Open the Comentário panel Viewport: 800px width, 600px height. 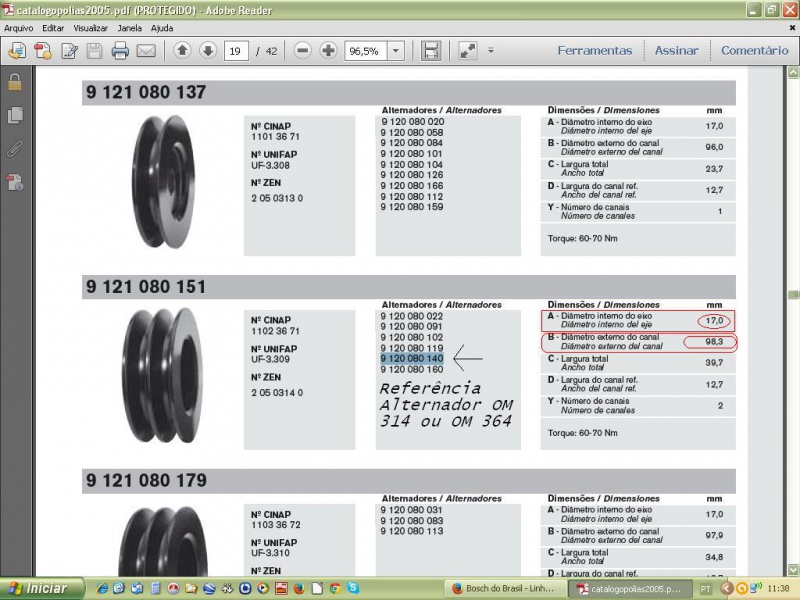coord(755,51)
